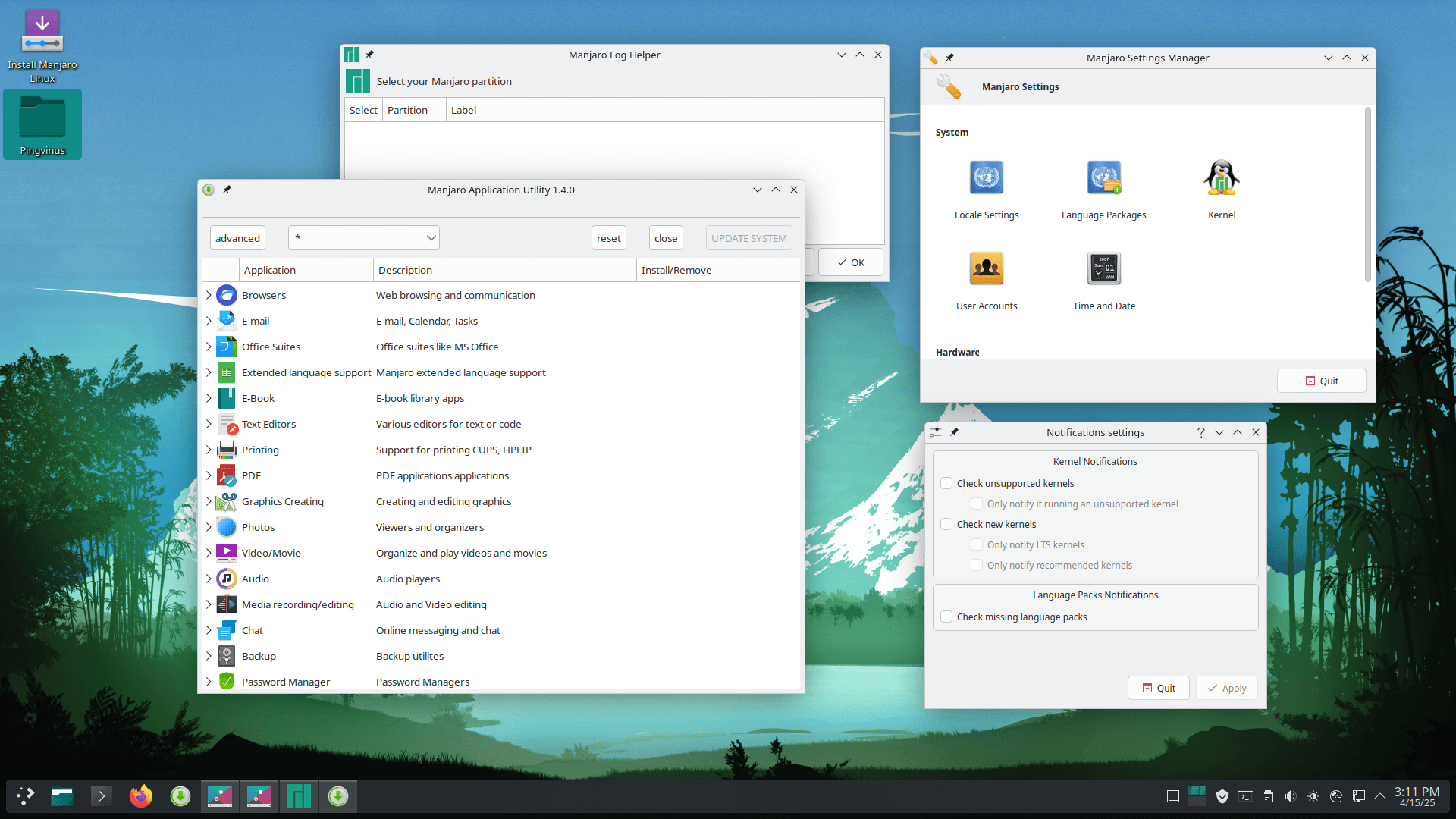Click the Description column header

click(504, 270)
